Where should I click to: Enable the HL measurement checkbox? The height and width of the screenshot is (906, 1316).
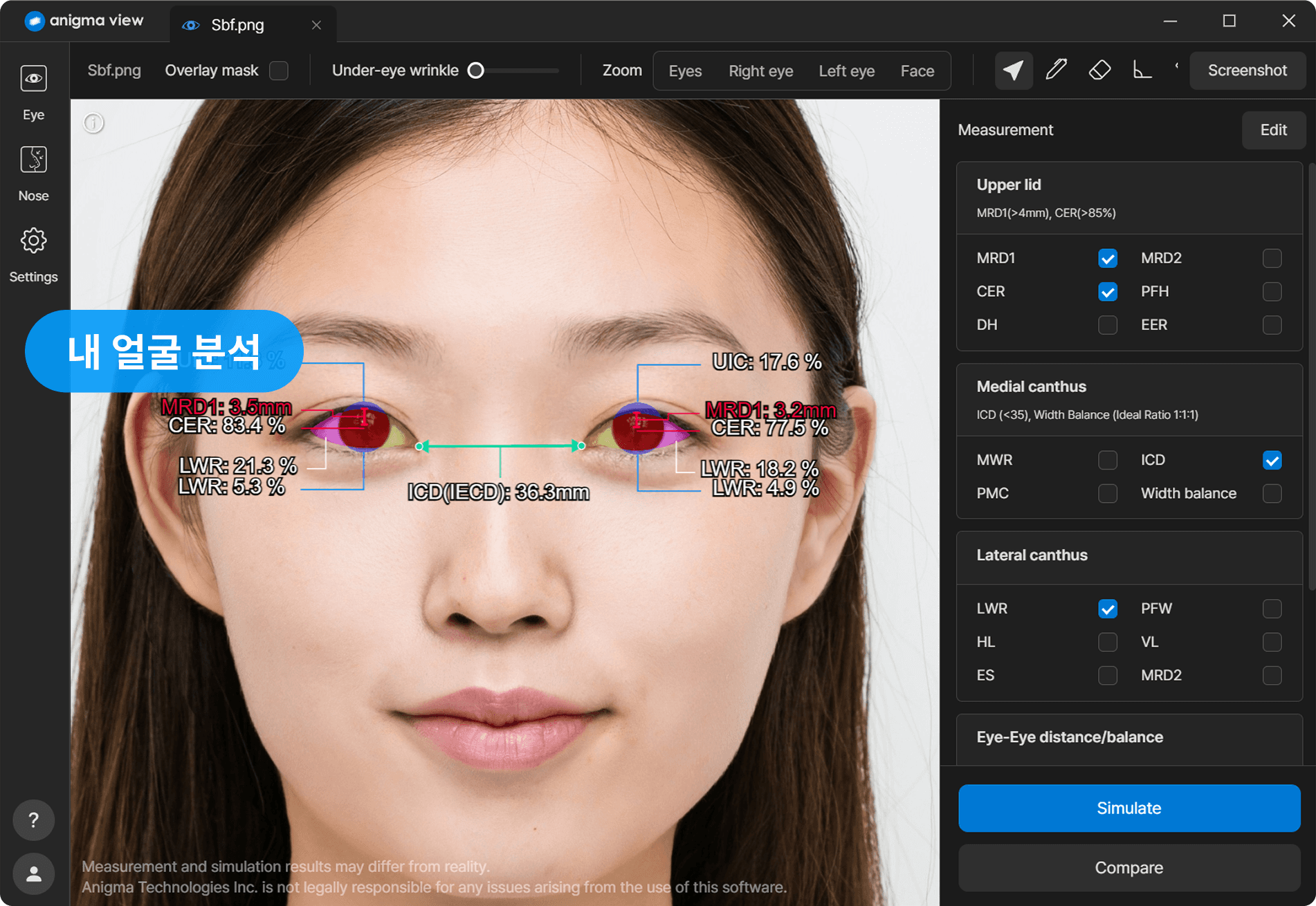[1108, 642]
